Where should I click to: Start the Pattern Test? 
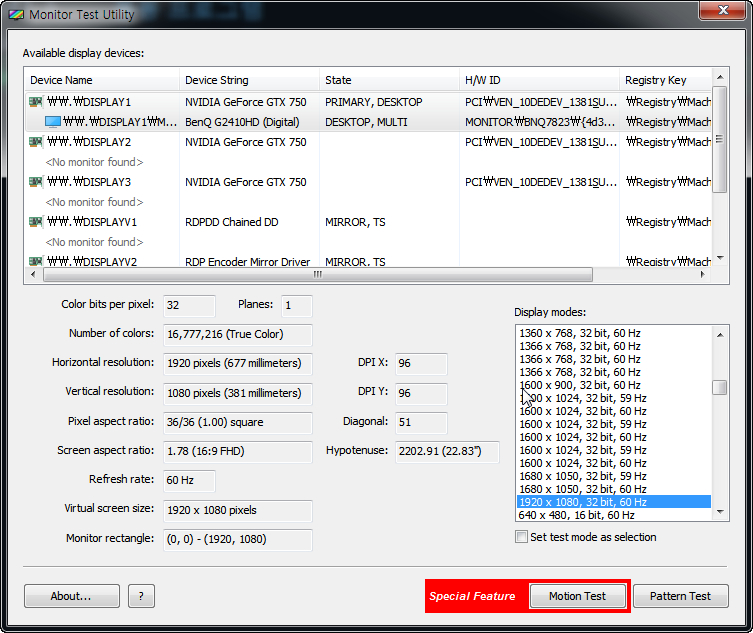pos(680,596)
